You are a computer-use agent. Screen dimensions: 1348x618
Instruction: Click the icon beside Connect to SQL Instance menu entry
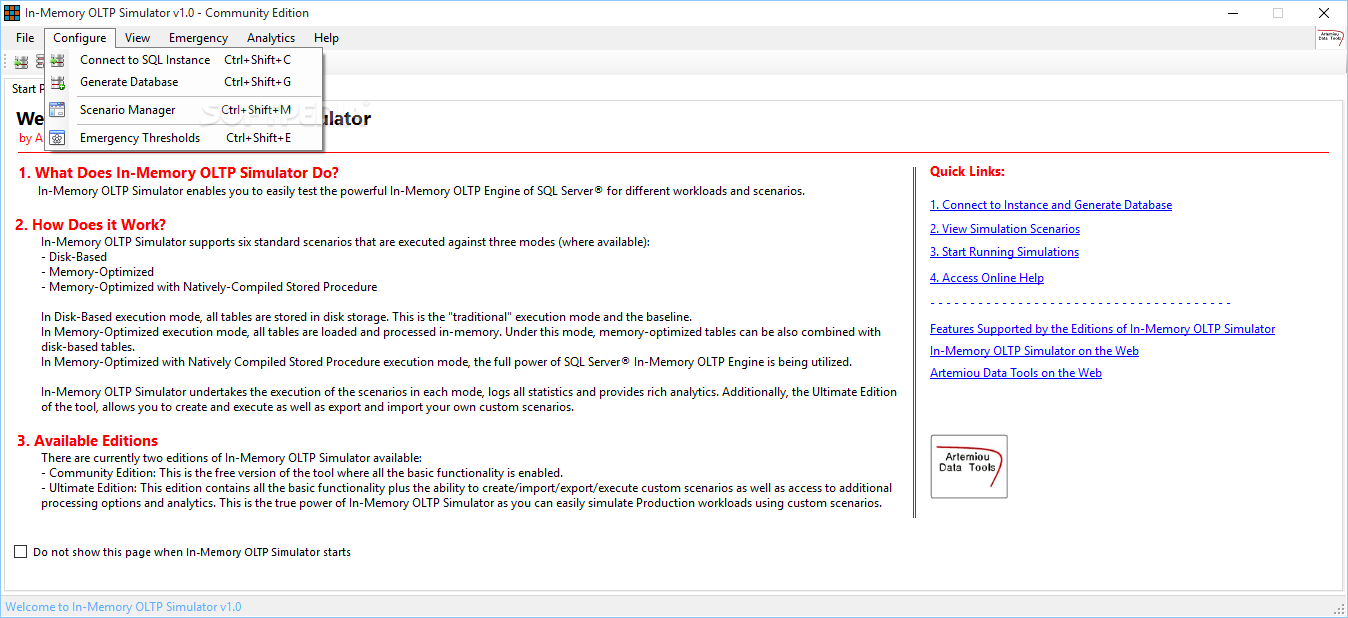(x=58, y=60)
